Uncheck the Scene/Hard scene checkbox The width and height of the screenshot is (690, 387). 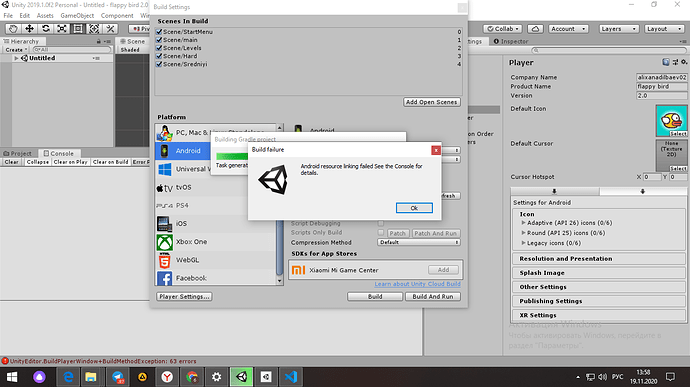point(159,56)
